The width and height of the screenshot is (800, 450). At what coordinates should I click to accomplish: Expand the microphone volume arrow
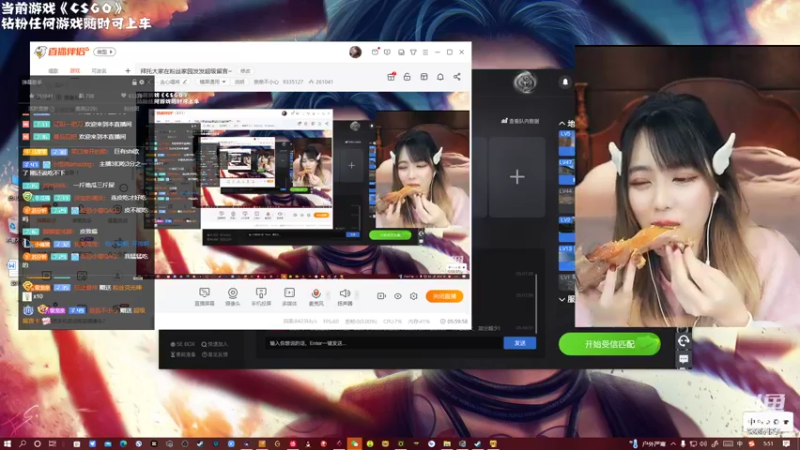[x=328, y=294]
